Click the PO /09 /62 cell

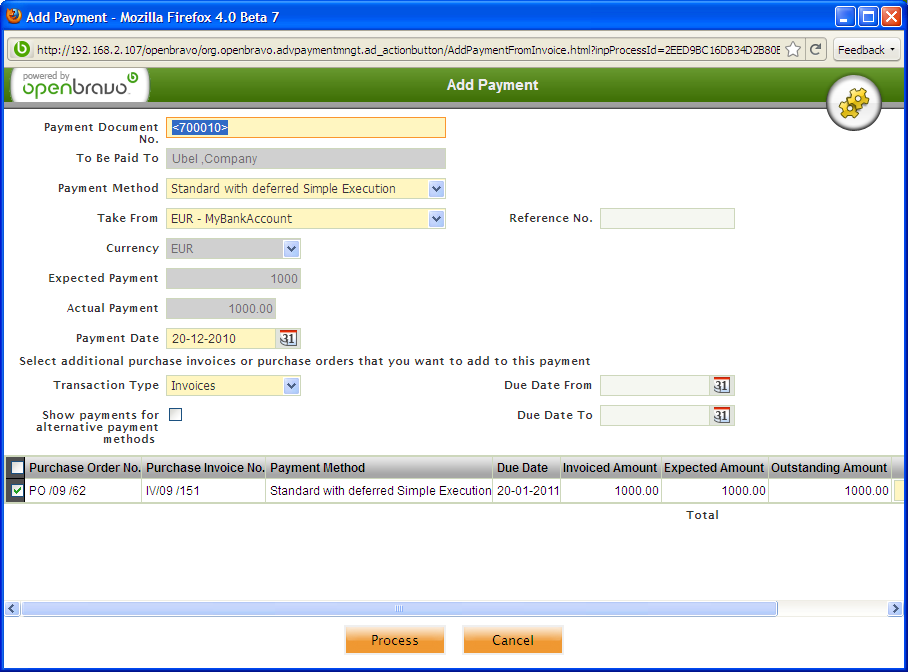83,491
